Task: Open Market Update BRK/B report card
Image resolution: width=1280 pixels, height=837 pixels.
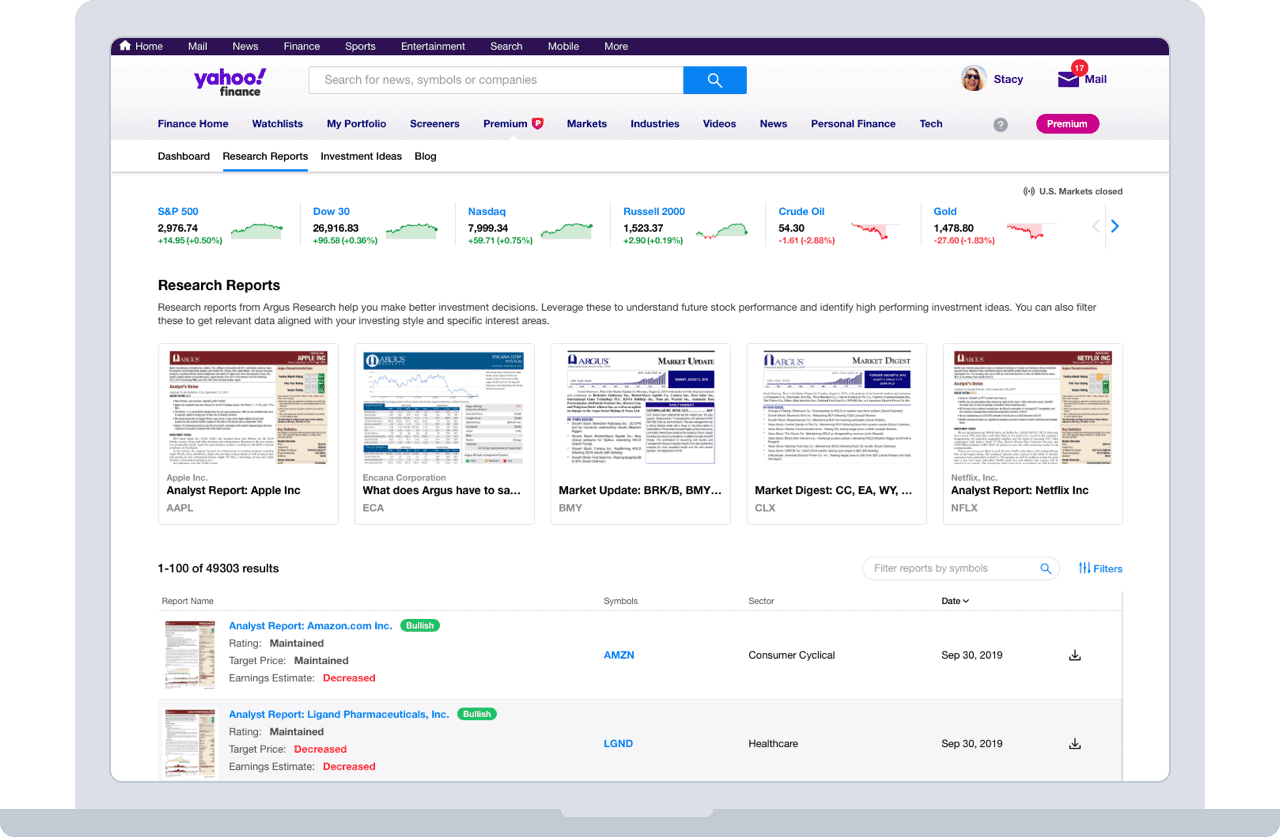Action: pyautogui.click(x=640, y=434)
